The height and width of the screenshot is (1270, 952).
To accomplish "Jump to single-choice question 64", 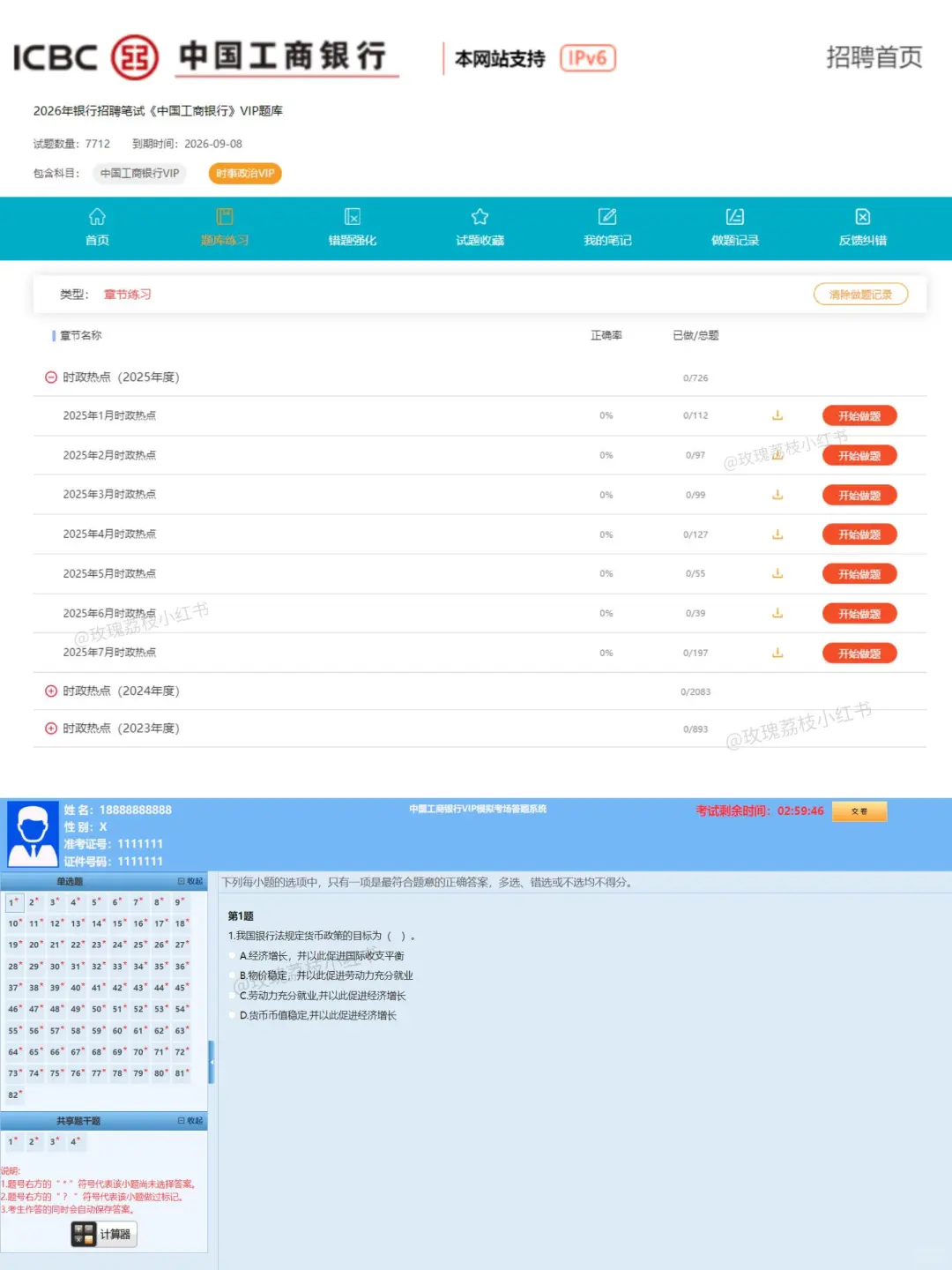I will pyautogui.click(x=13, y=1051).
